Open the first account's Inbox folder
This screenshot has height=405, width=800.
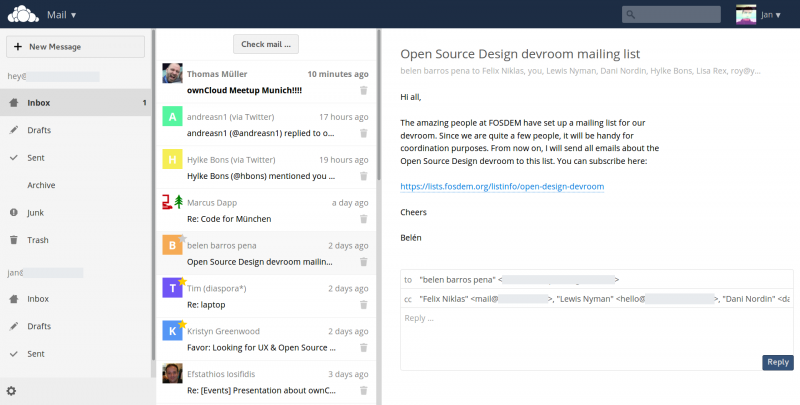click(76, 103)
